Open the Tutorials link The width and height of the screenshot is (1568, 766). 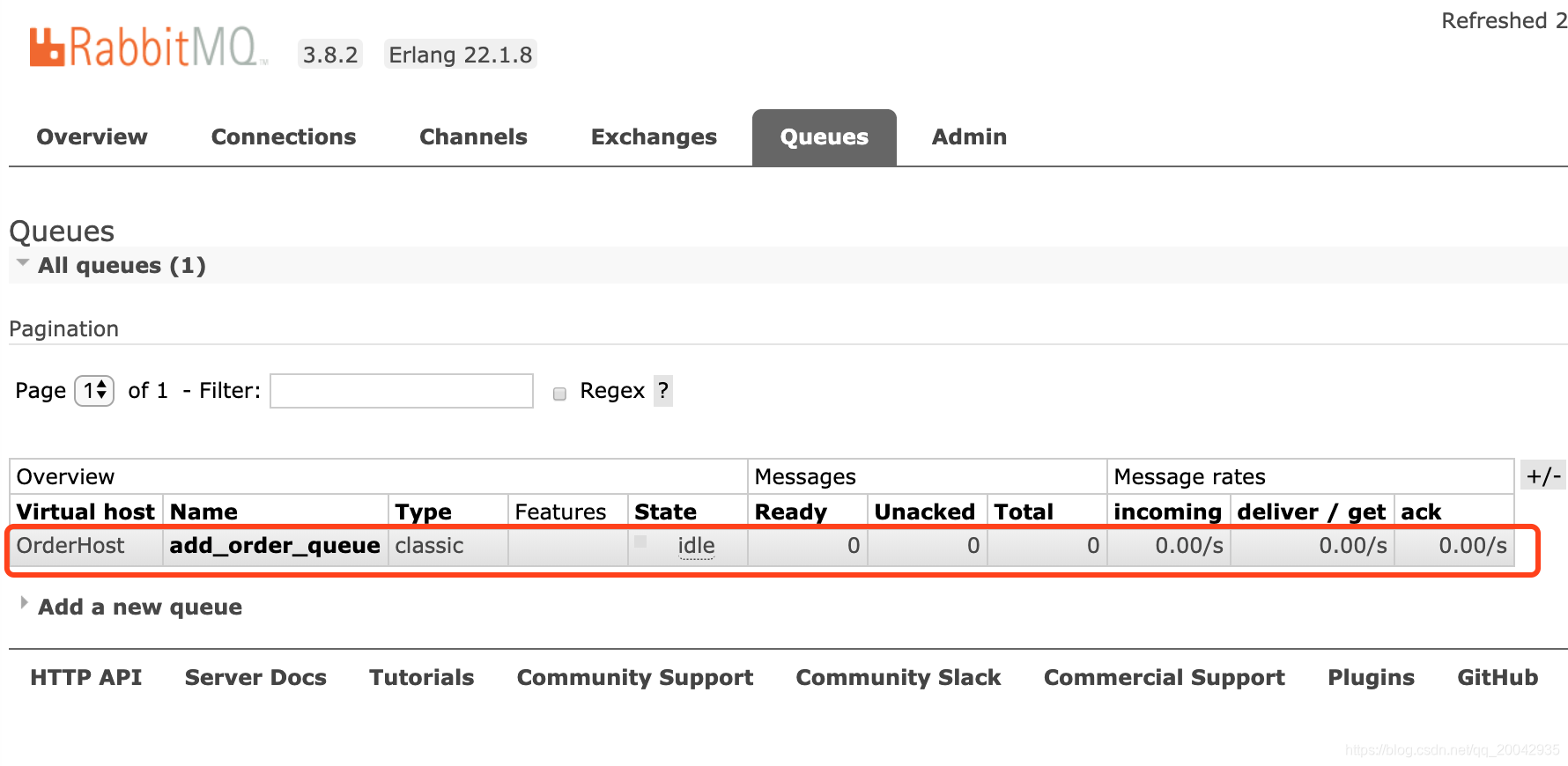pyautogui.click(x=421, y=677)
